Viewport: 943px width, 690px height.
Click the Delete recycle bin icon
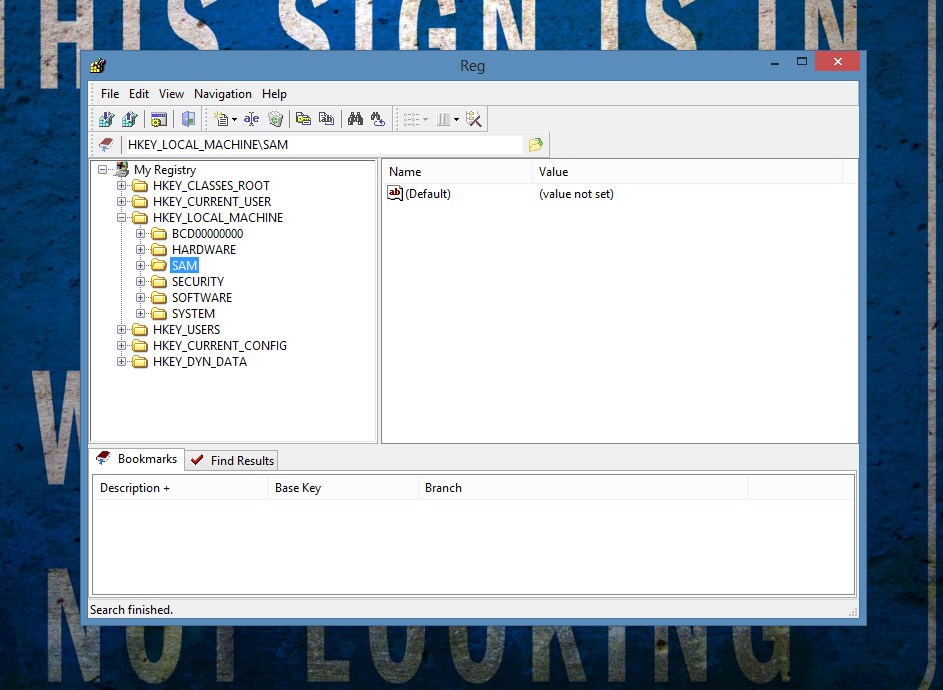coord(275,119)
